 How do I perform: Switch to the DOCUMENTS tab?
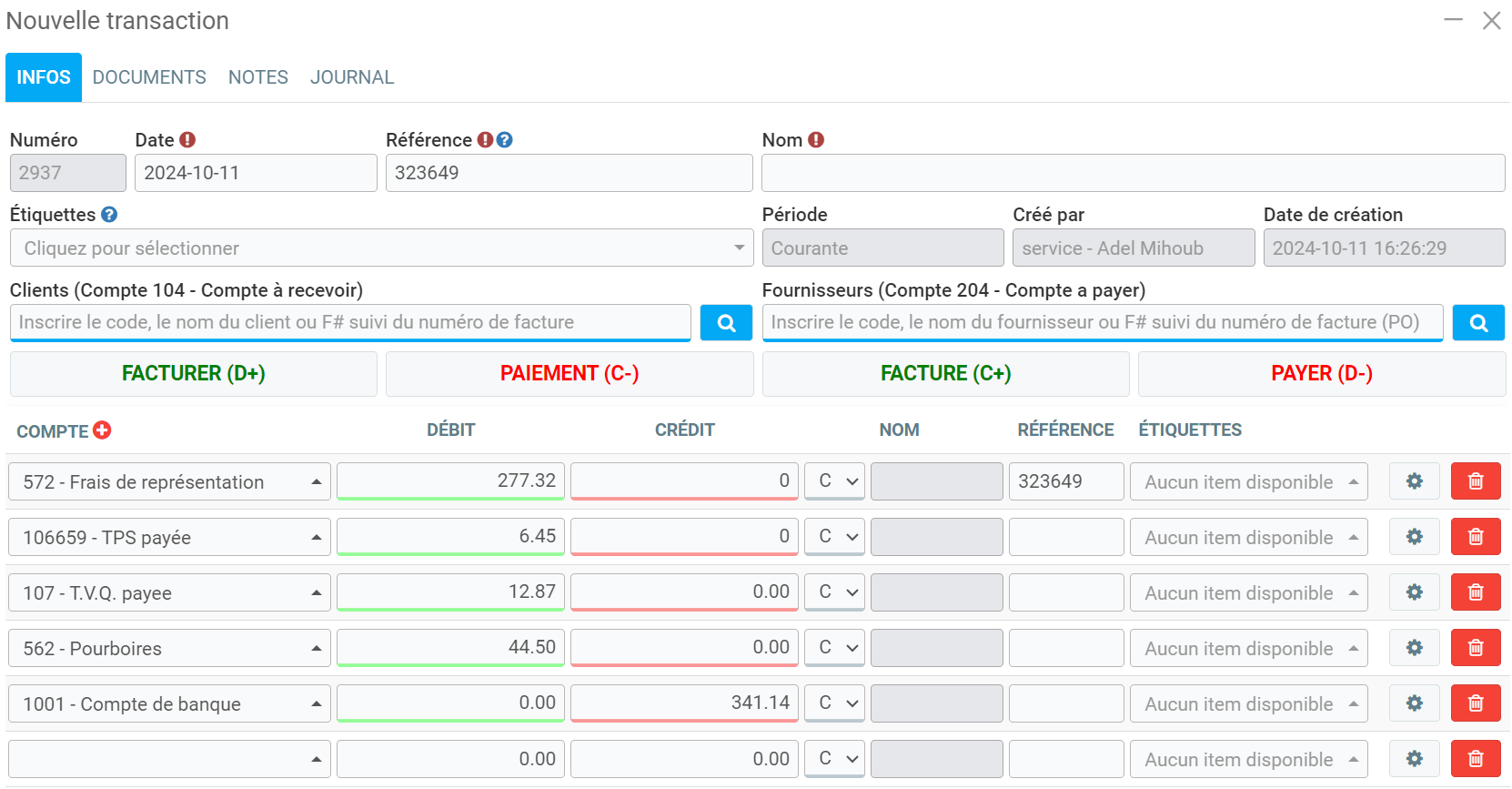click(149, 77)
